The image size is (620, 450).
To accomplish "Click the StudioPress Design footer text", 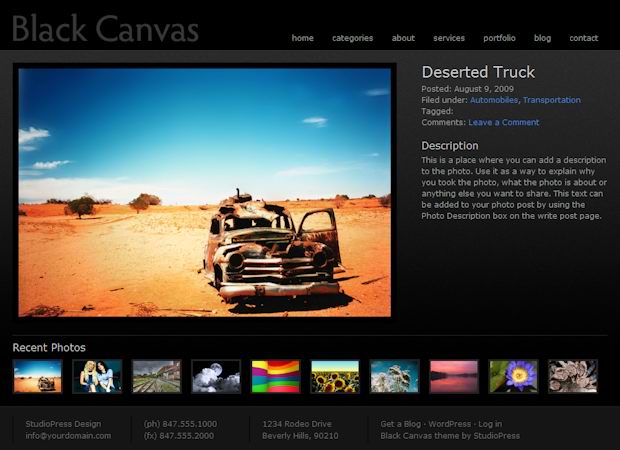I will pyautogui.click(x=63, y=424).
